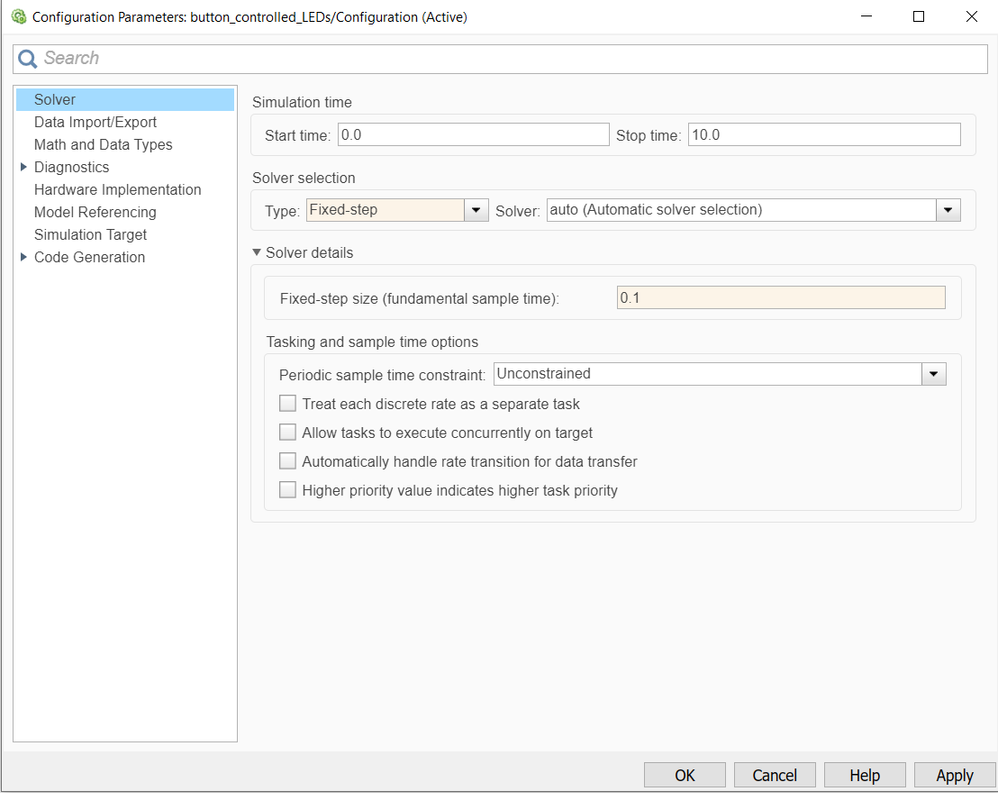Toggle Automatically handle rate transition checkbox
This screenshot has height=793, width=998.
pyautogui.click(x=288, y=461)
